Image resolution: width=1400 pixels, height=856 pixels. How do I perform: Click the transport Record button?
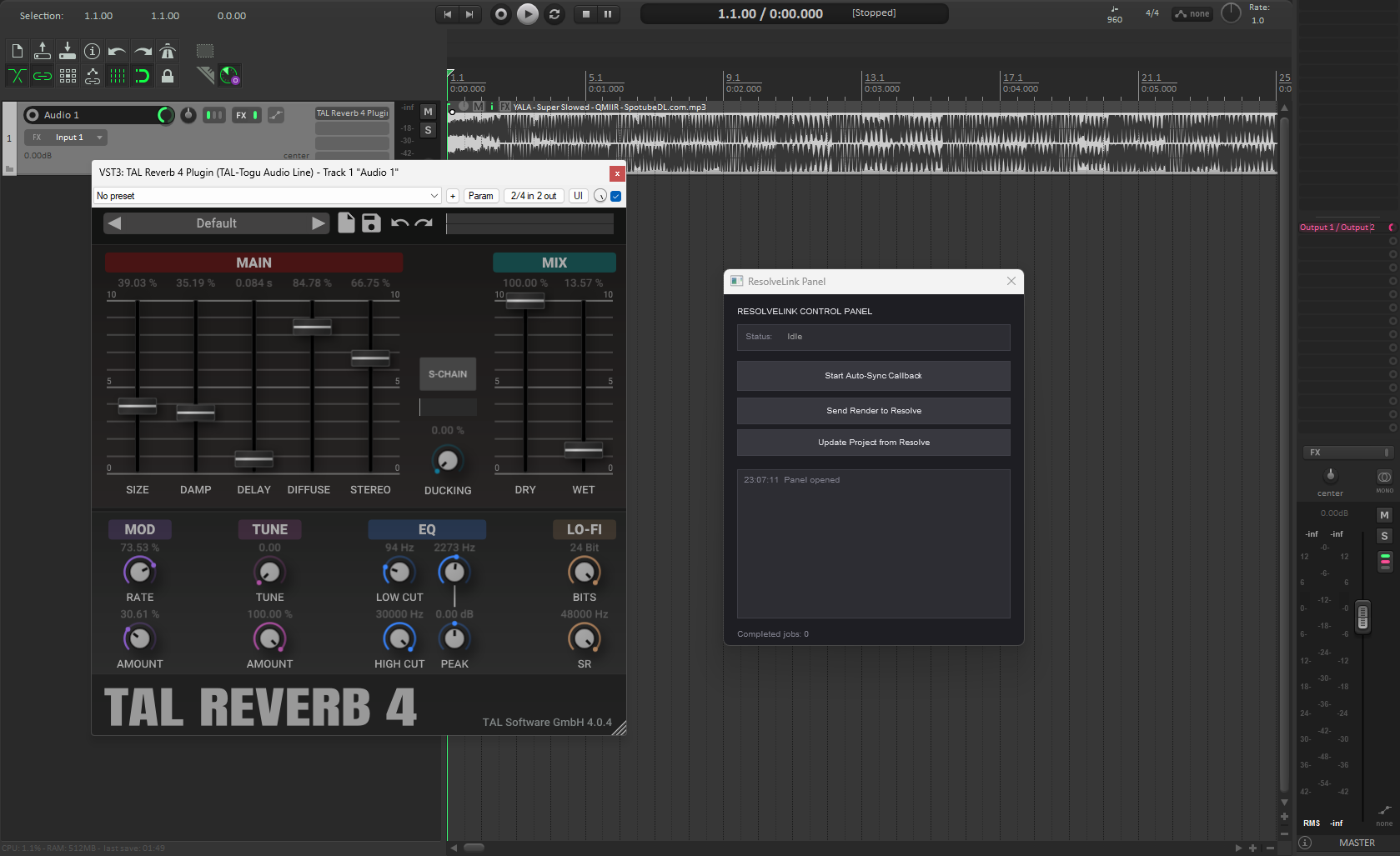[500, 14]
